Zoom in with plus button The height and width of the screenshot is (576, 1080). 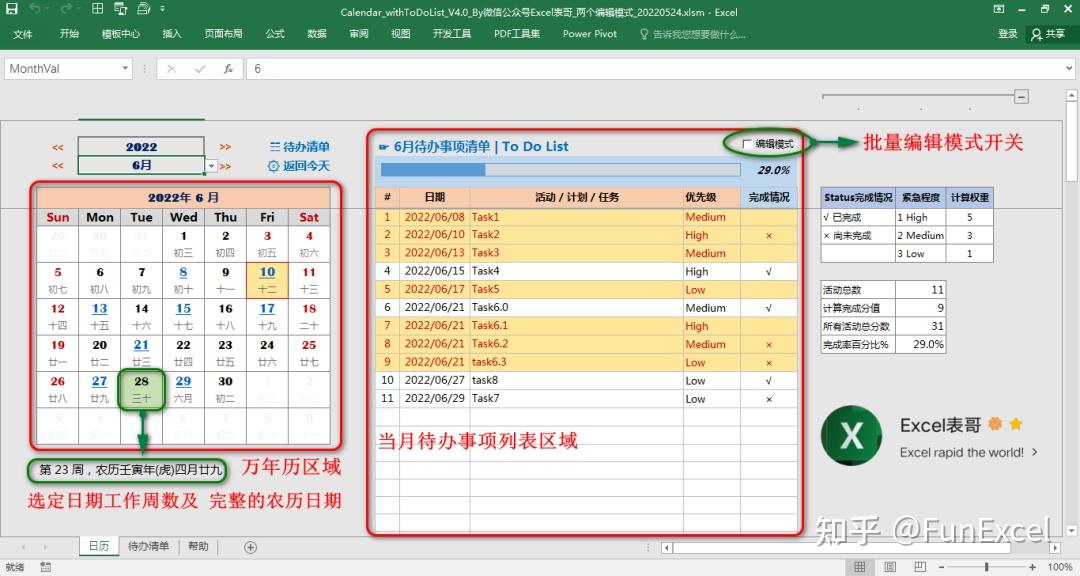coord(1032,566)
